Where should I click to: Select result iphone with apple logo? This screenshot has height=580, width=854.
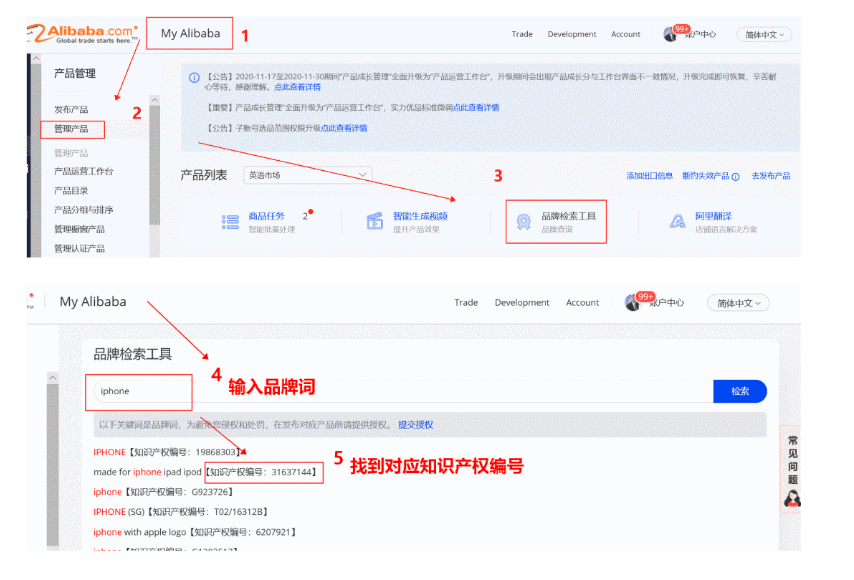point(194,532)
